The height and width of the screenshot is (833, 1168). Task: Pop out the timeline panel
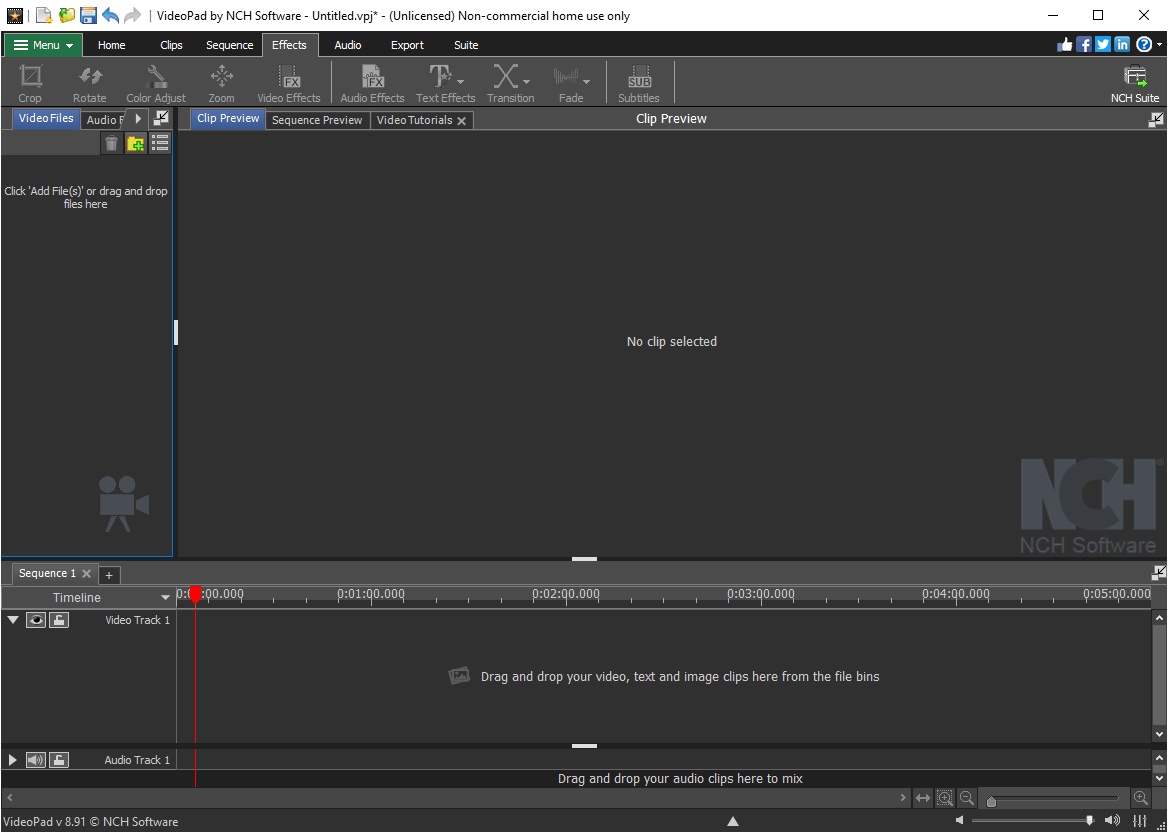point(1158,573)
